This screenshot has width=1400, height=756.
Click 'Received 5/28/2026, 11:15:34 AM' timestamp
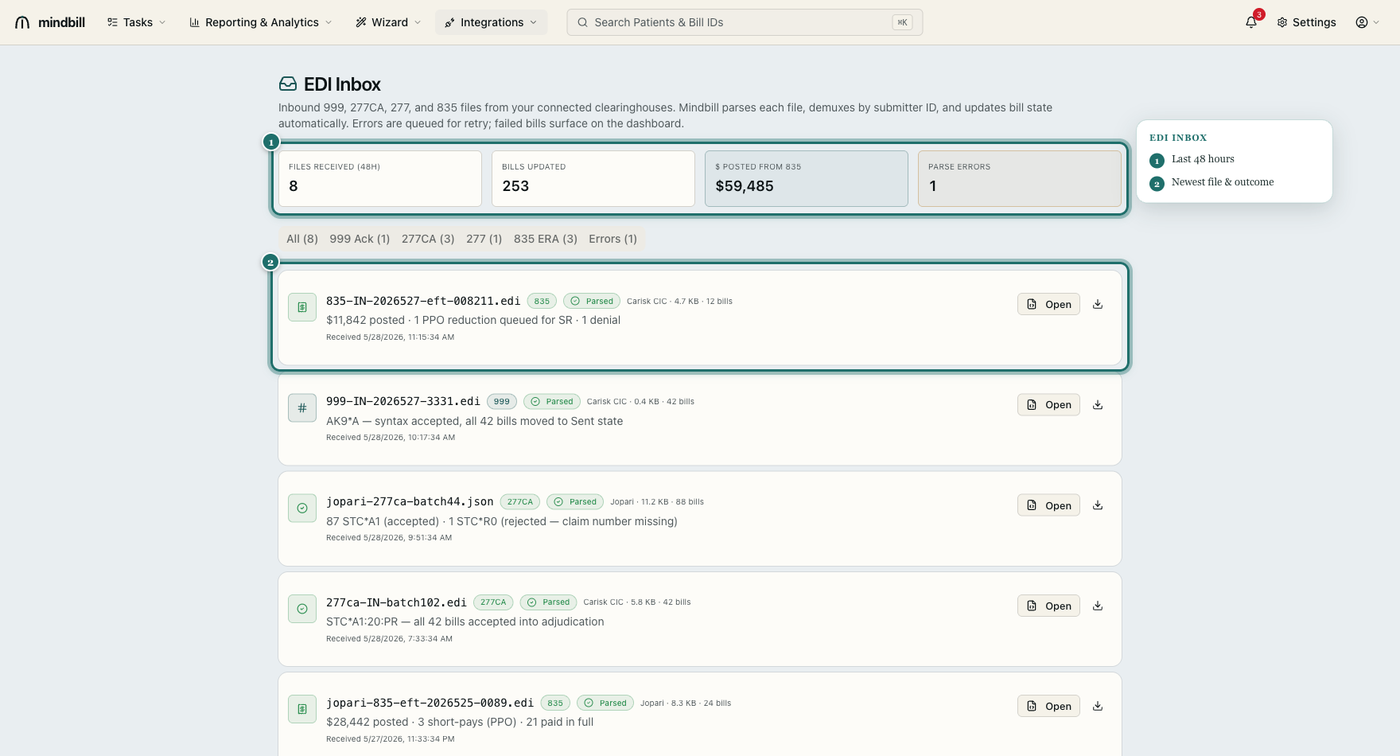click(390, 337)
